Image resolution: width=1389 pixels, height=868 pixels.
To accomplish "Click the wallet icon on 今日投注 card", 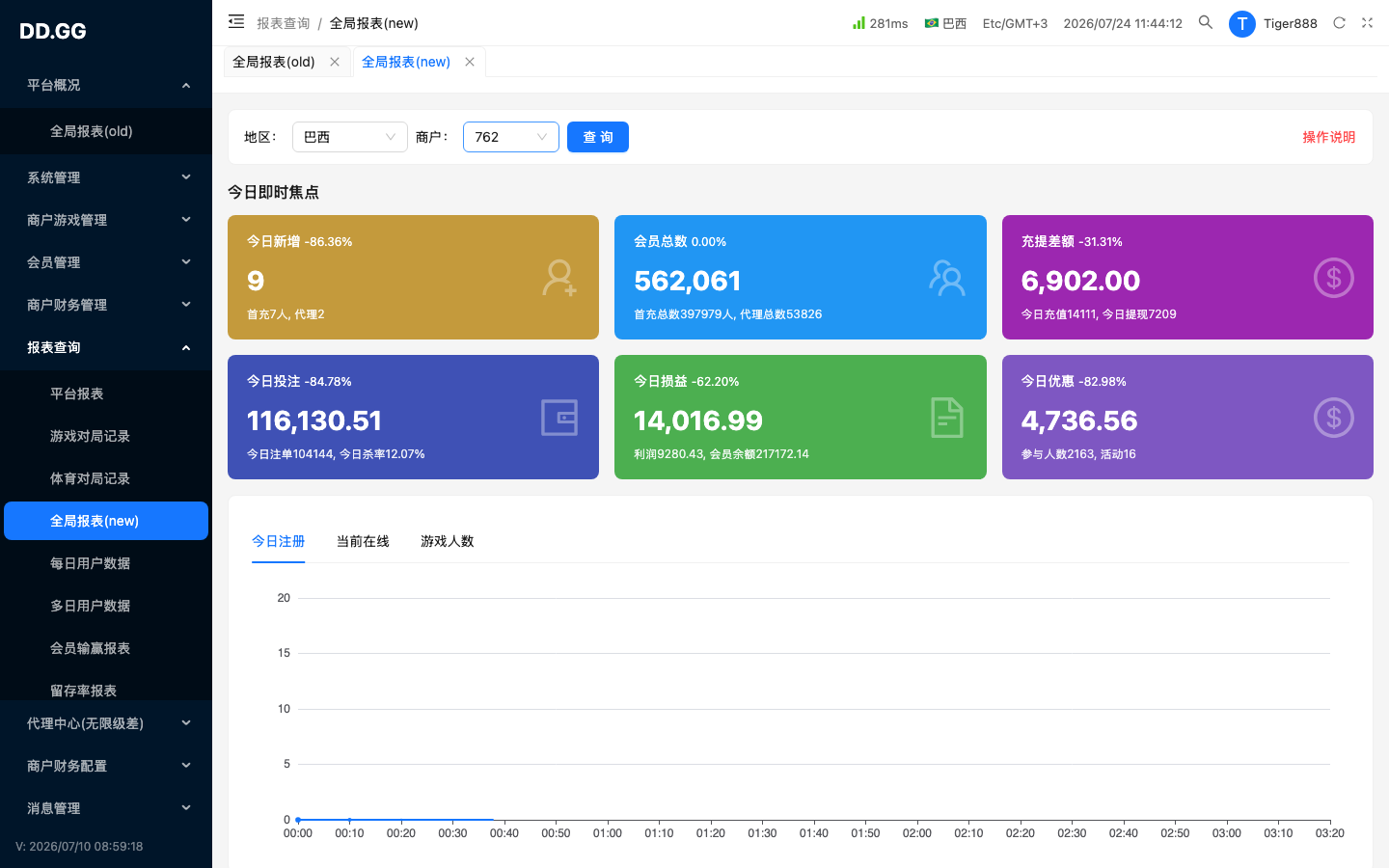I will [559, 418].
